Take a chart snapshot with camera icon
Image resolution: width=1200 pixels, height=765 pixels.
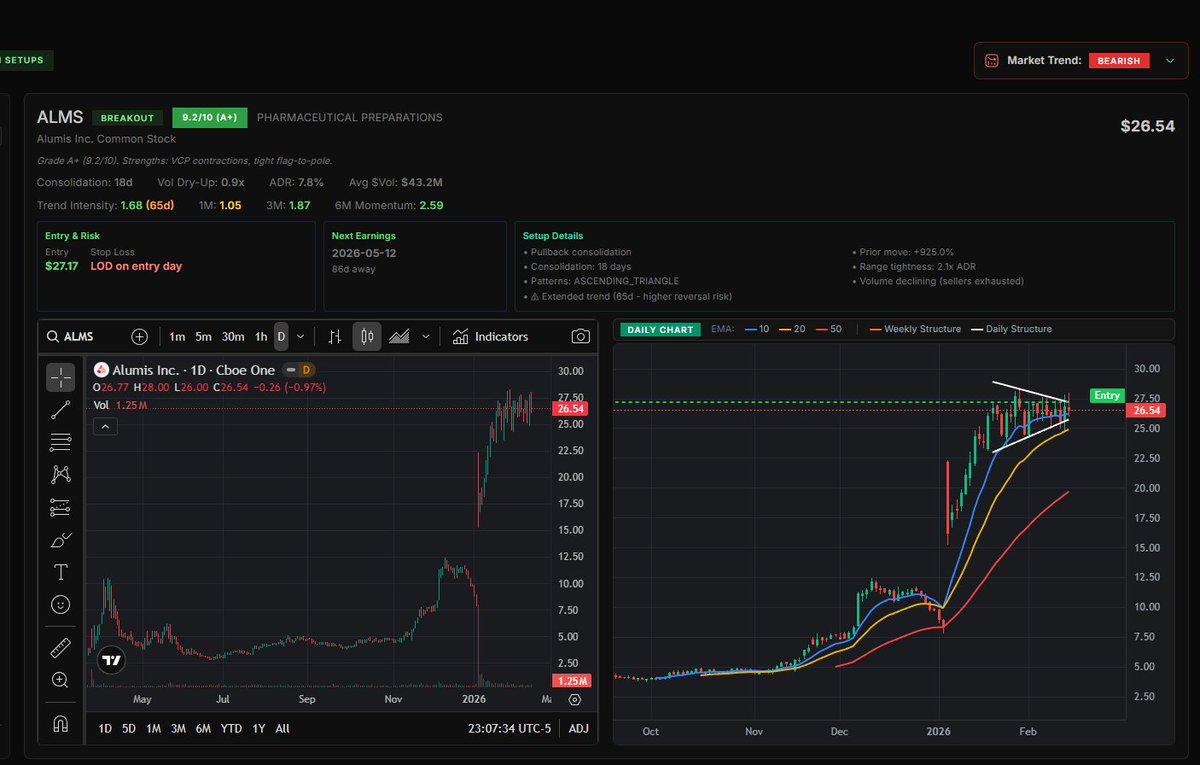[x=580, y=336]
